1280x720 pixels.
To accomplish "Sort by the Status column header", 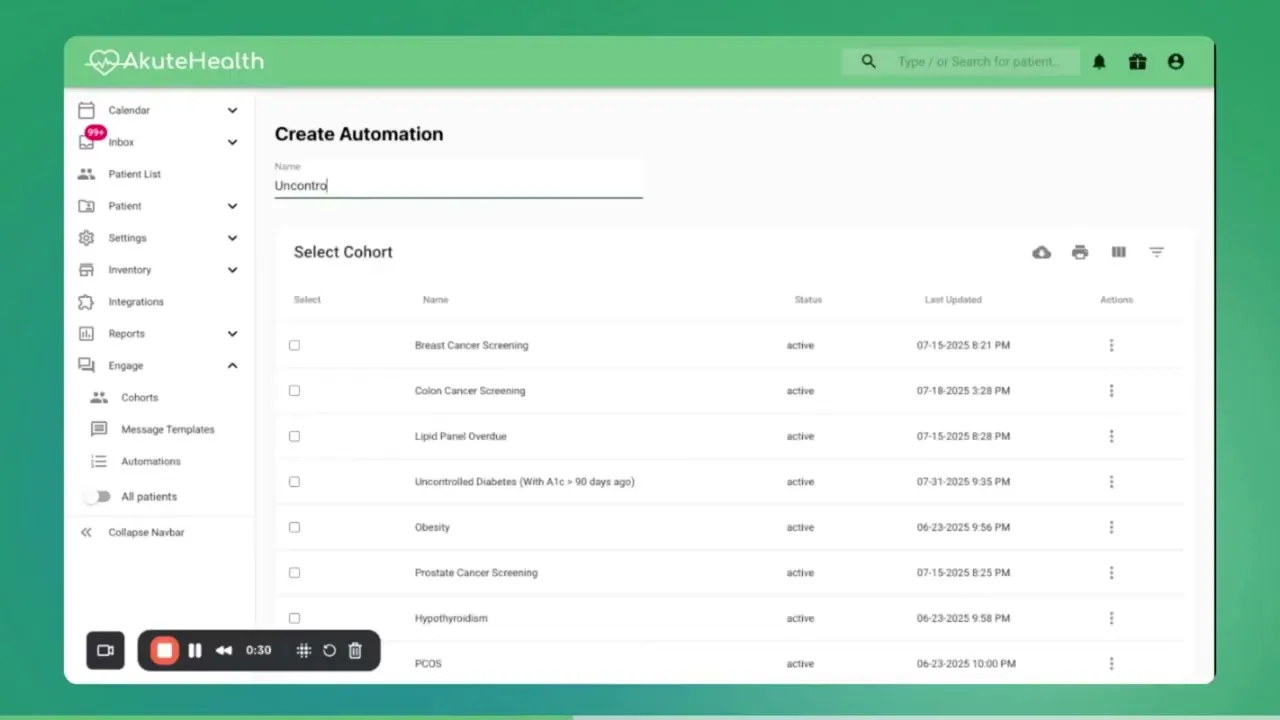I will pos(808,300).
